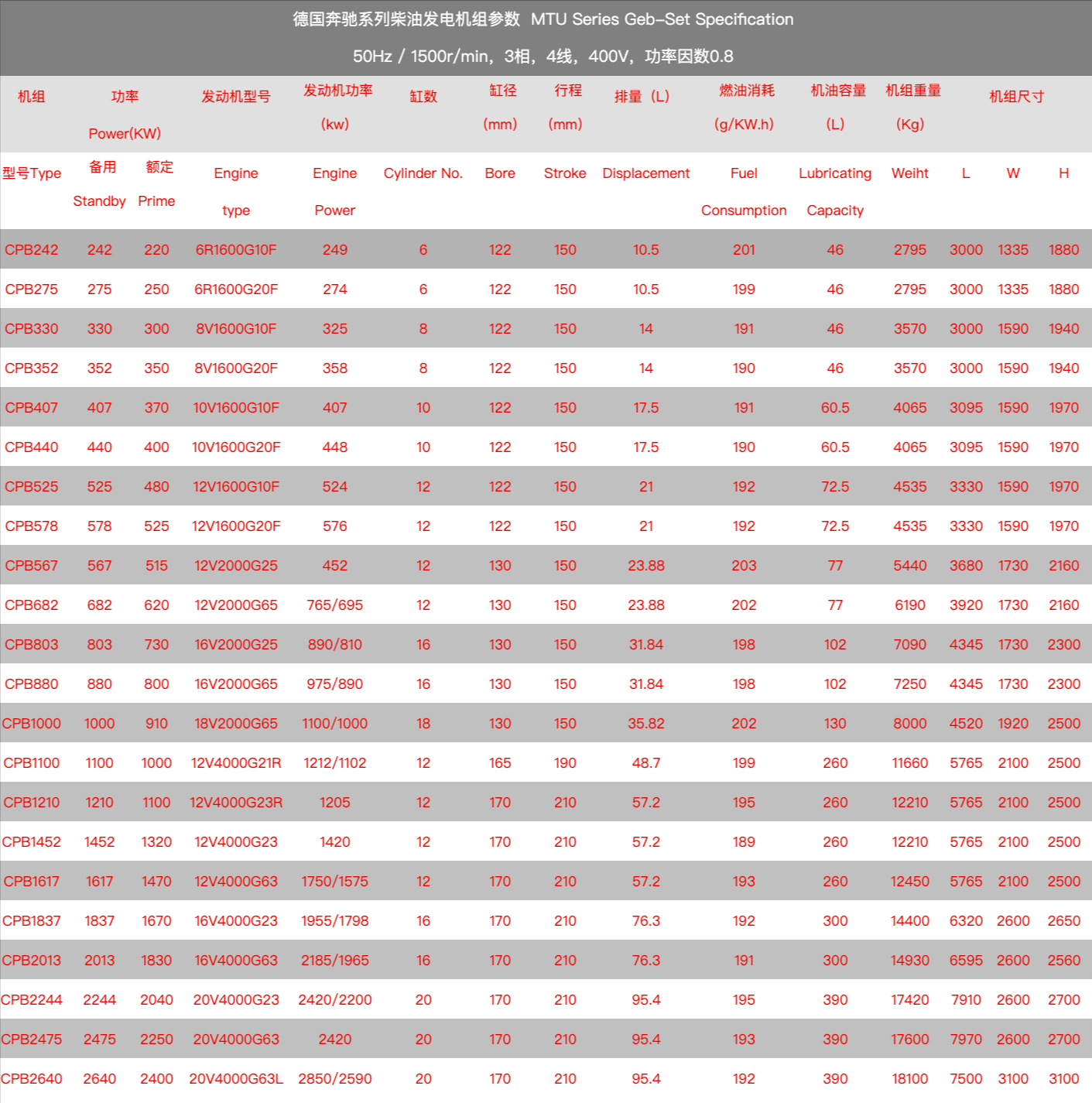Select engine type 12V4000G63
1092x1103 pixels.
tap(236, 882)
